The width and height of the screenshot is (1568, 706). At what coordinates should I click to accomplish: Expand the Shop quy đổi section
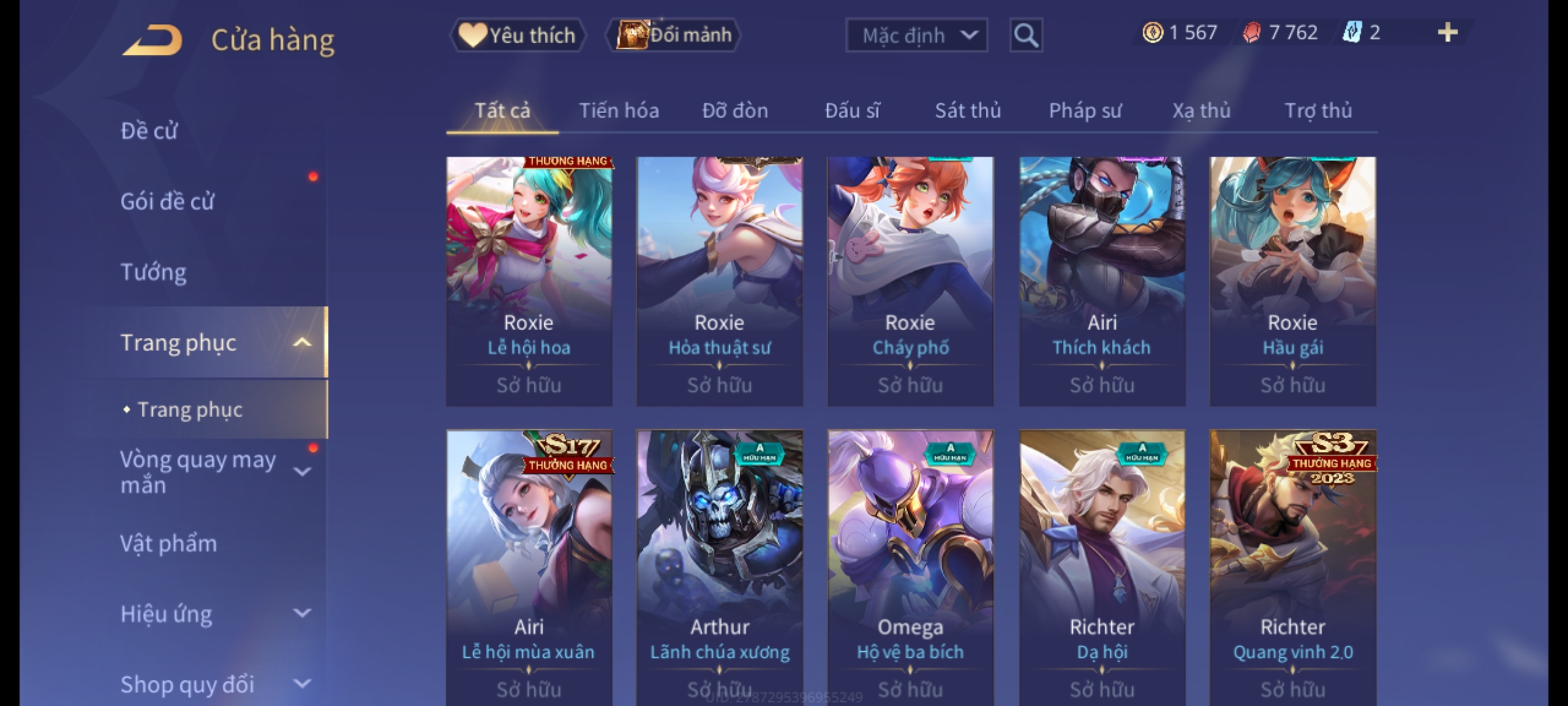(x=302, y=684)
